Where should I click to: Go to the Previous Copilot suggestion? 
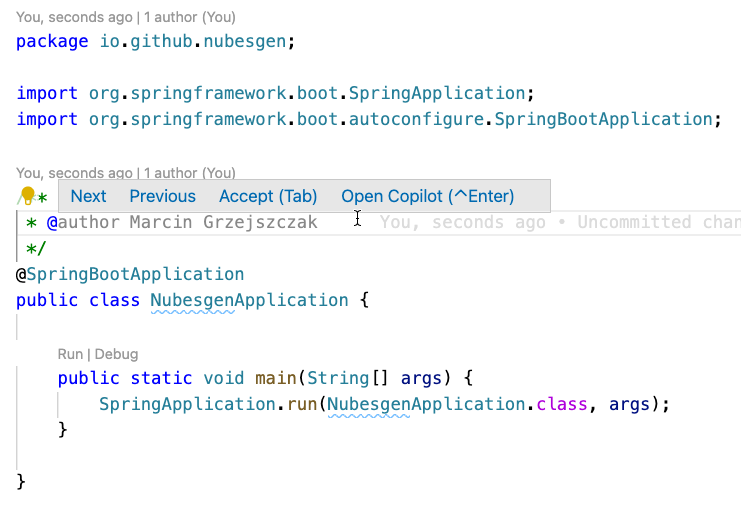click(163, 196)
